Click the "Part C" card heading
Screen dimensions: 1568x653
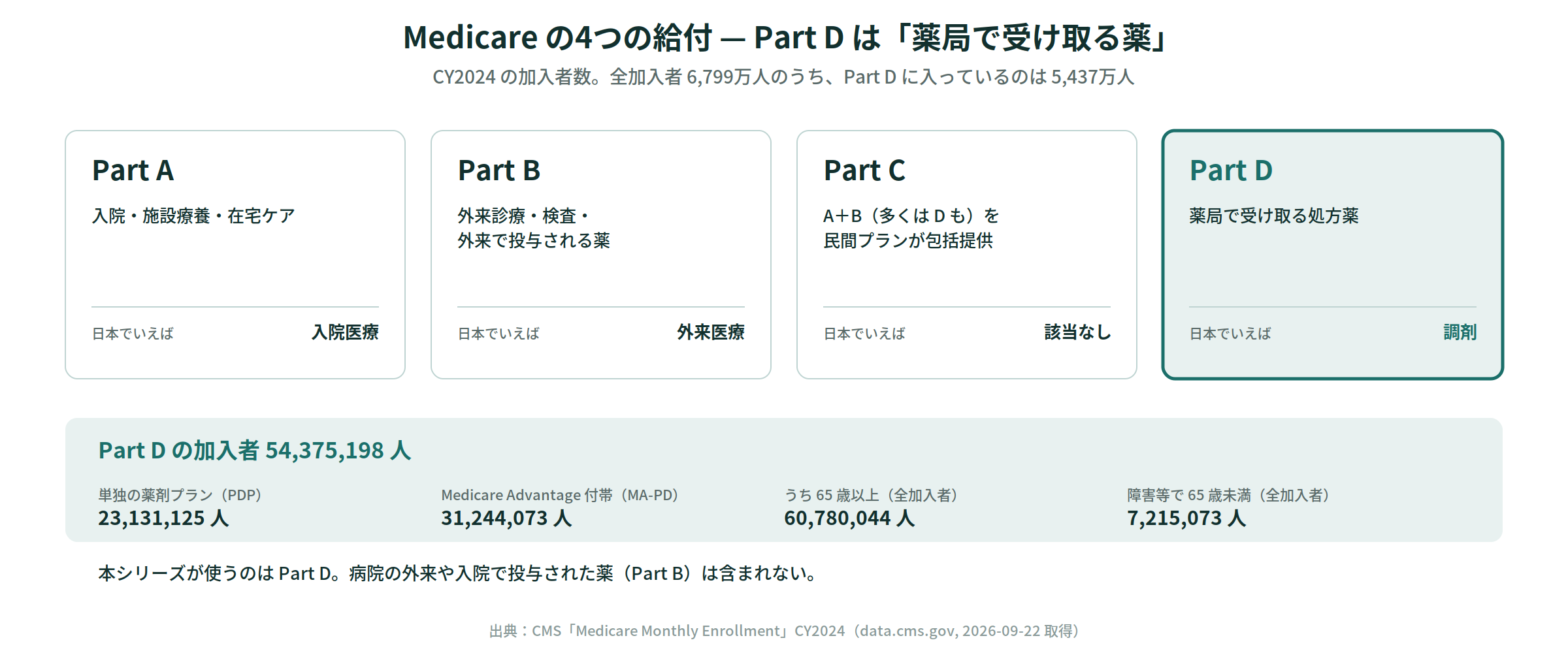pos(865,170)
